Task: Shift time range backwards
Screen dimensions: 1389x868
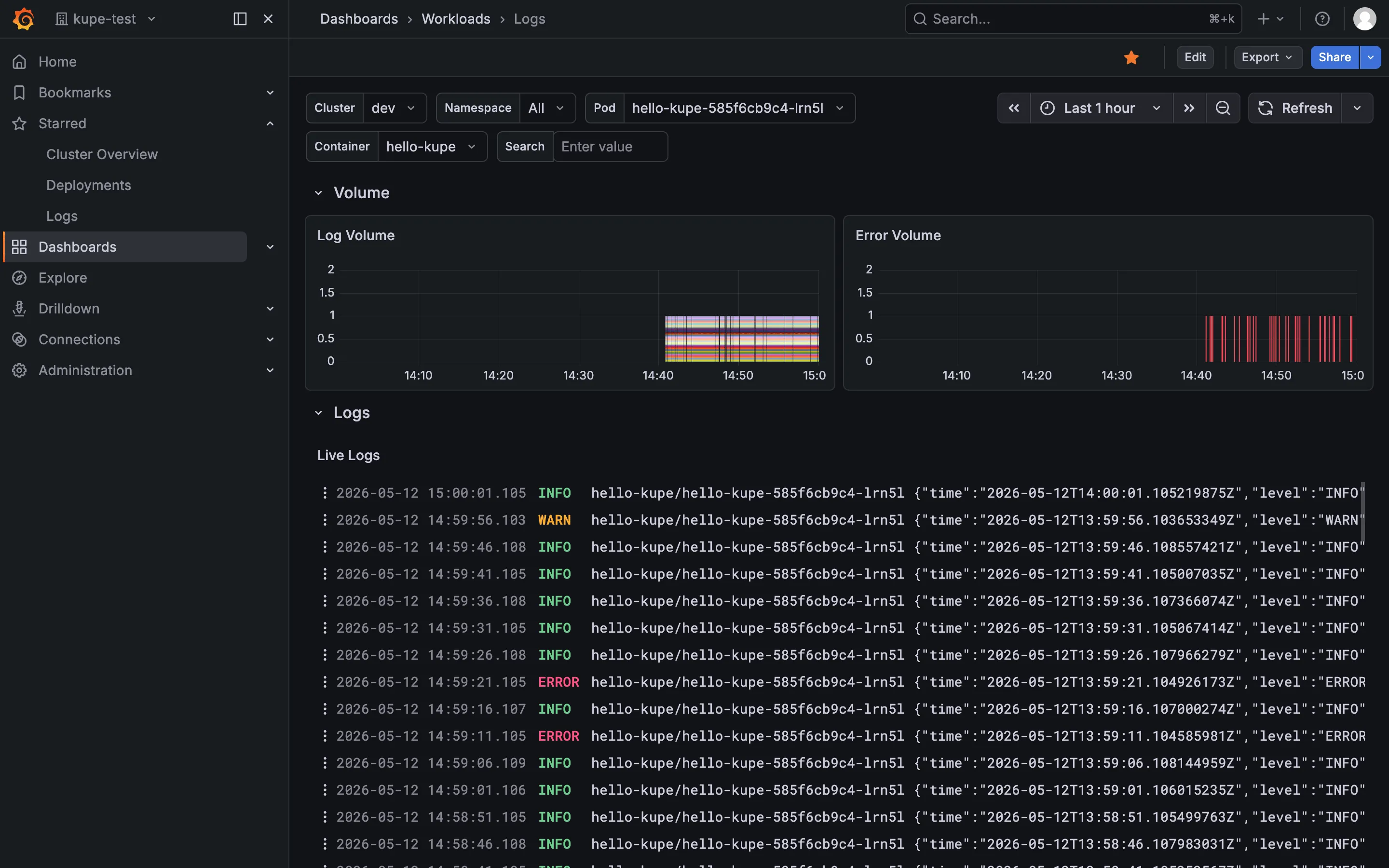Action: pos(1014,108)
